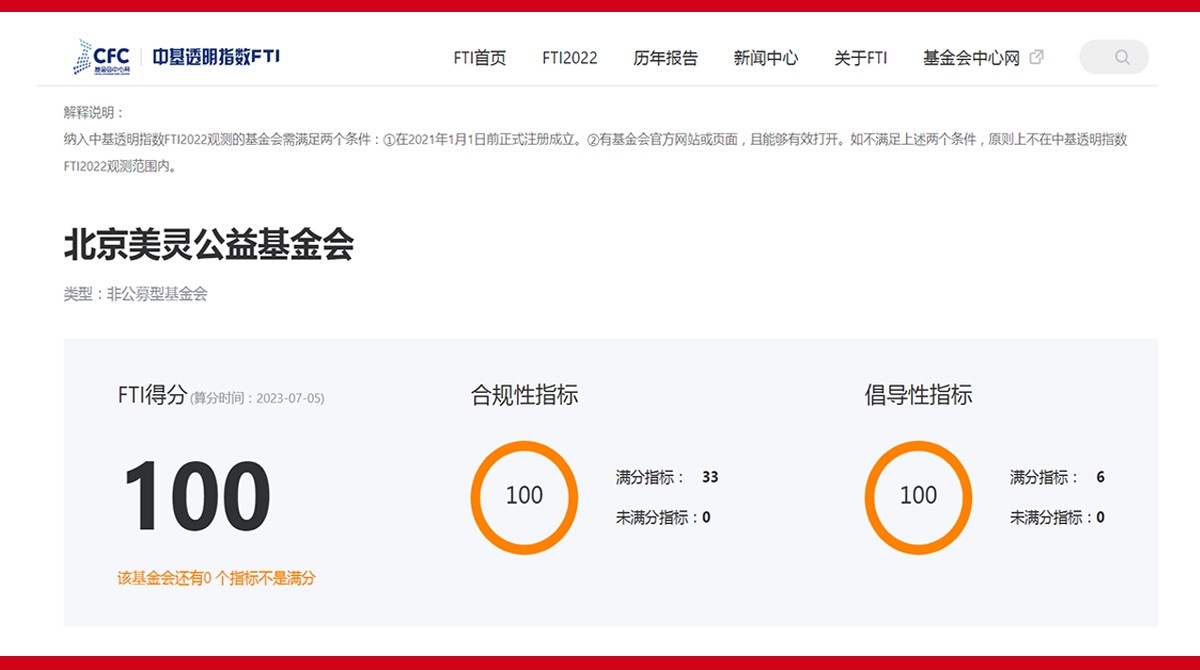Screen dimensions: 1200x670
Task: Visit the 基金会中心网 link
Action: coord(972,58)
